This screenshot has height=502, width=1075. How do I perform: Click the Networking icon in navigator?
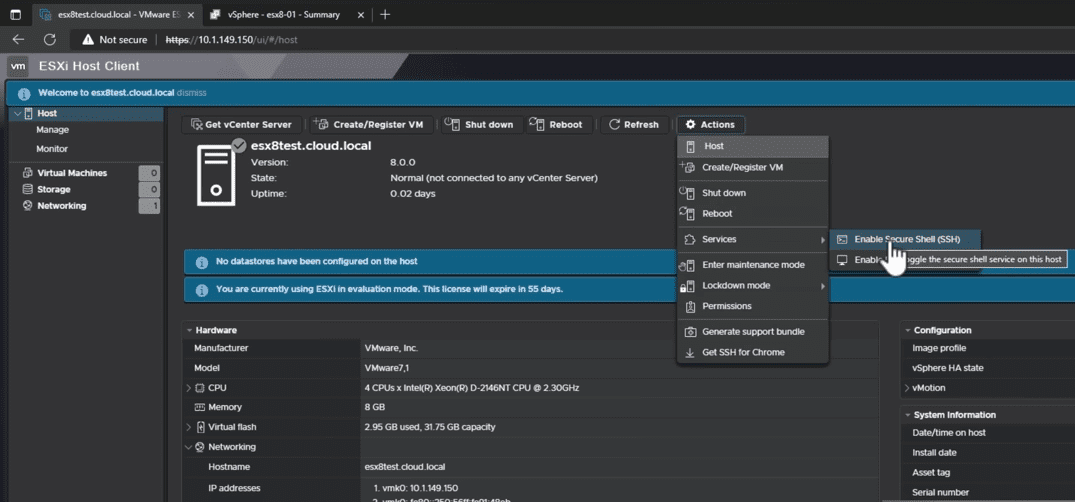point(27,206)
